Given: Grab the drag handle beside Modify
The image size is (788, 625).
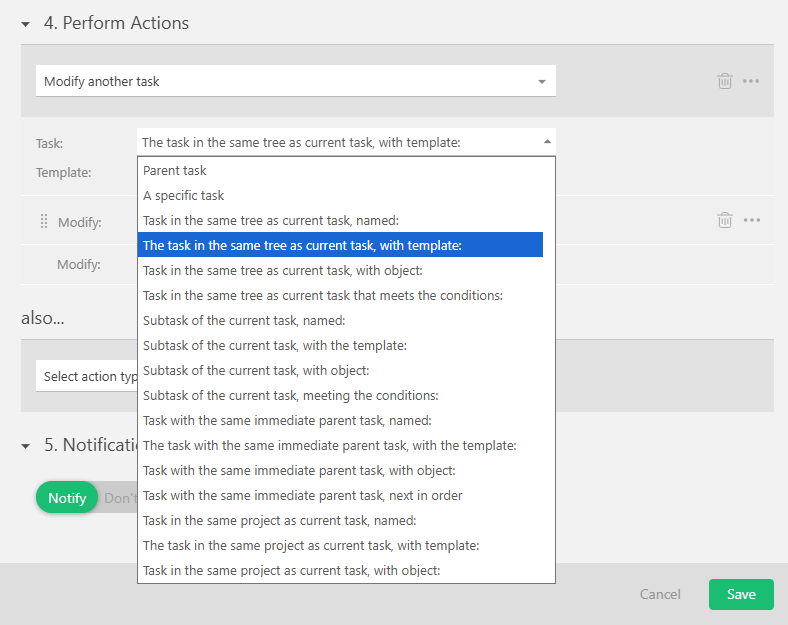Looking at the screenshot, I should (x=44, y=221).
